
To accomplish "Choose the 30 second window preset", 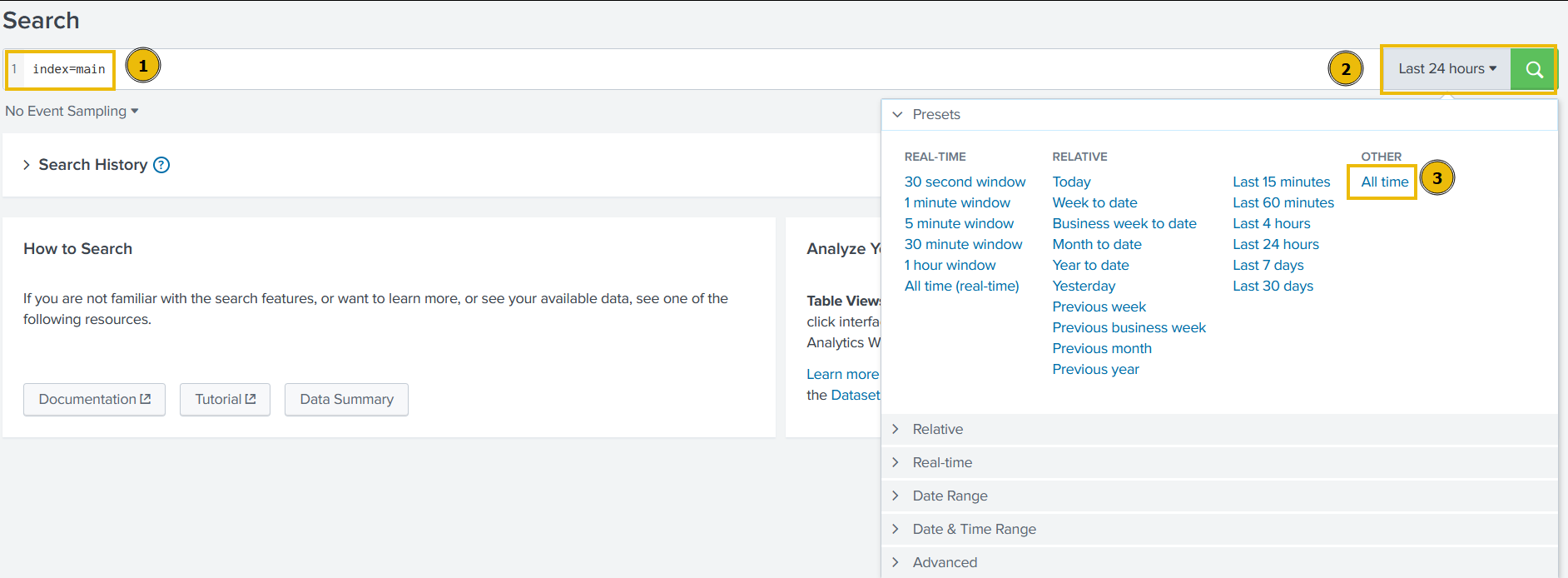I will [x=965, y=182].
